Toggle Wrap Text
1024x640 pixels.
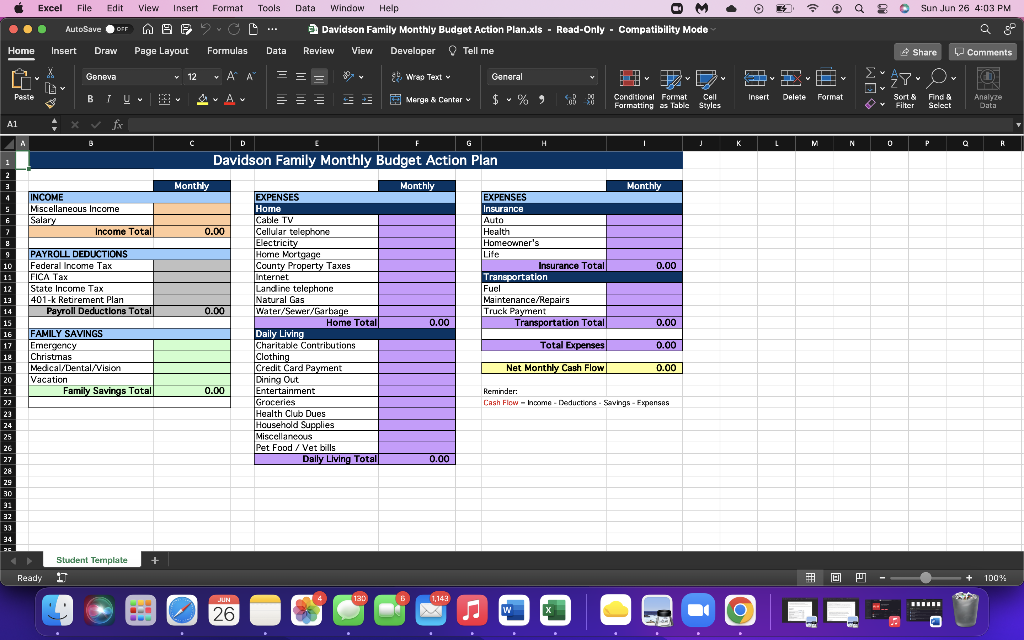click(421, 77)
